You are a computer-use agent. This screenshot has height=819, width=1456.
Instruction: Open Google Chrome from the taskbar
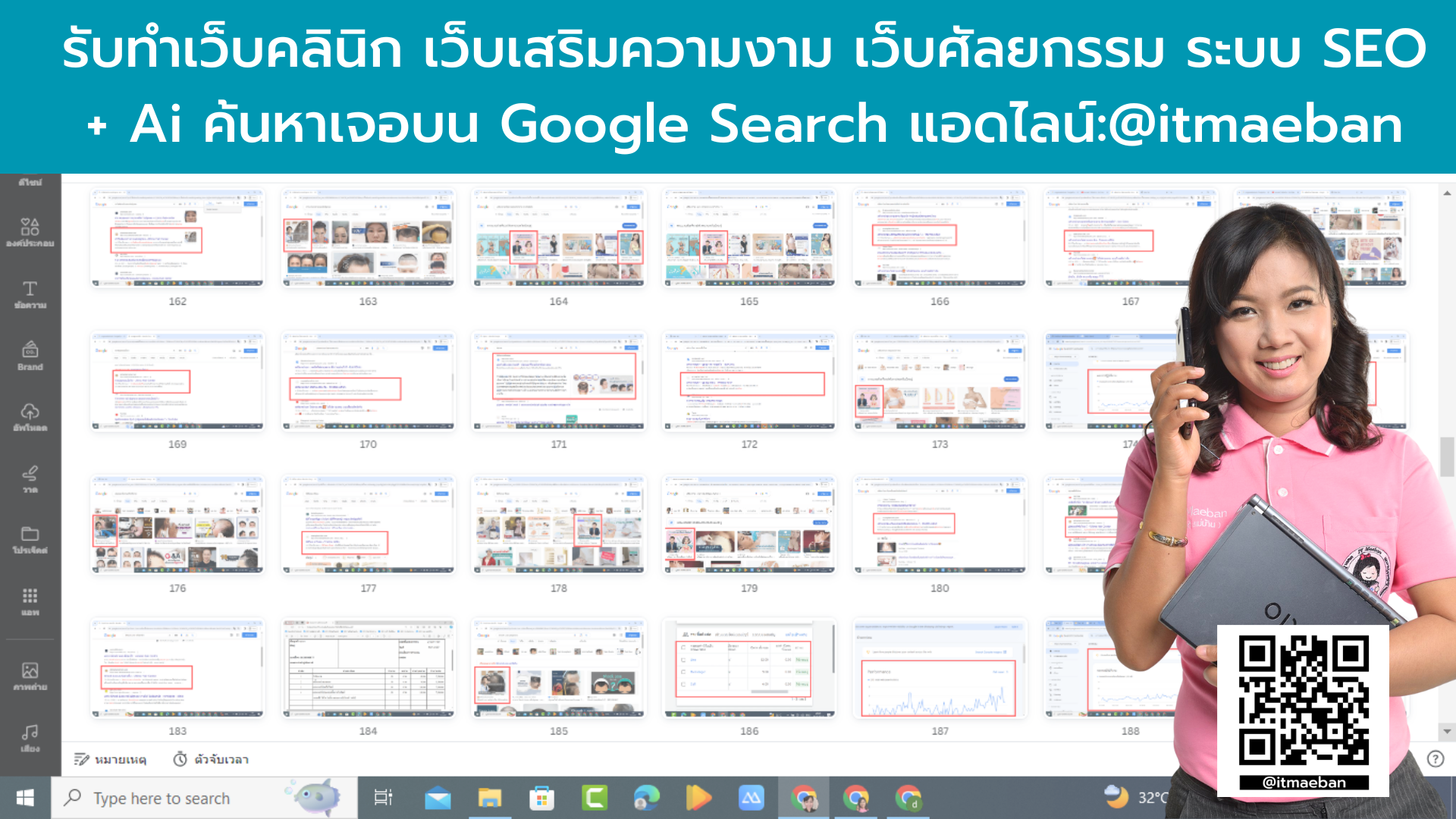tap(804, 798)
